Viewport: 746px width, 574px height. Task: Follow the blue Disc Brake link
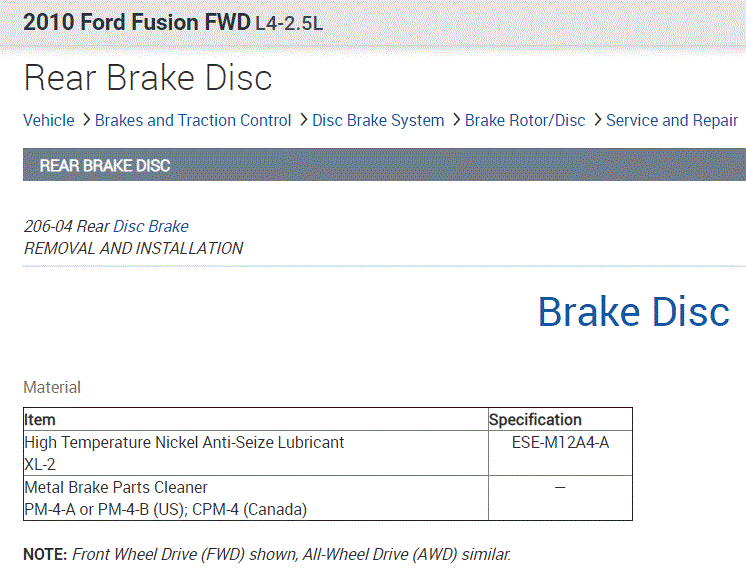point(151,226)
